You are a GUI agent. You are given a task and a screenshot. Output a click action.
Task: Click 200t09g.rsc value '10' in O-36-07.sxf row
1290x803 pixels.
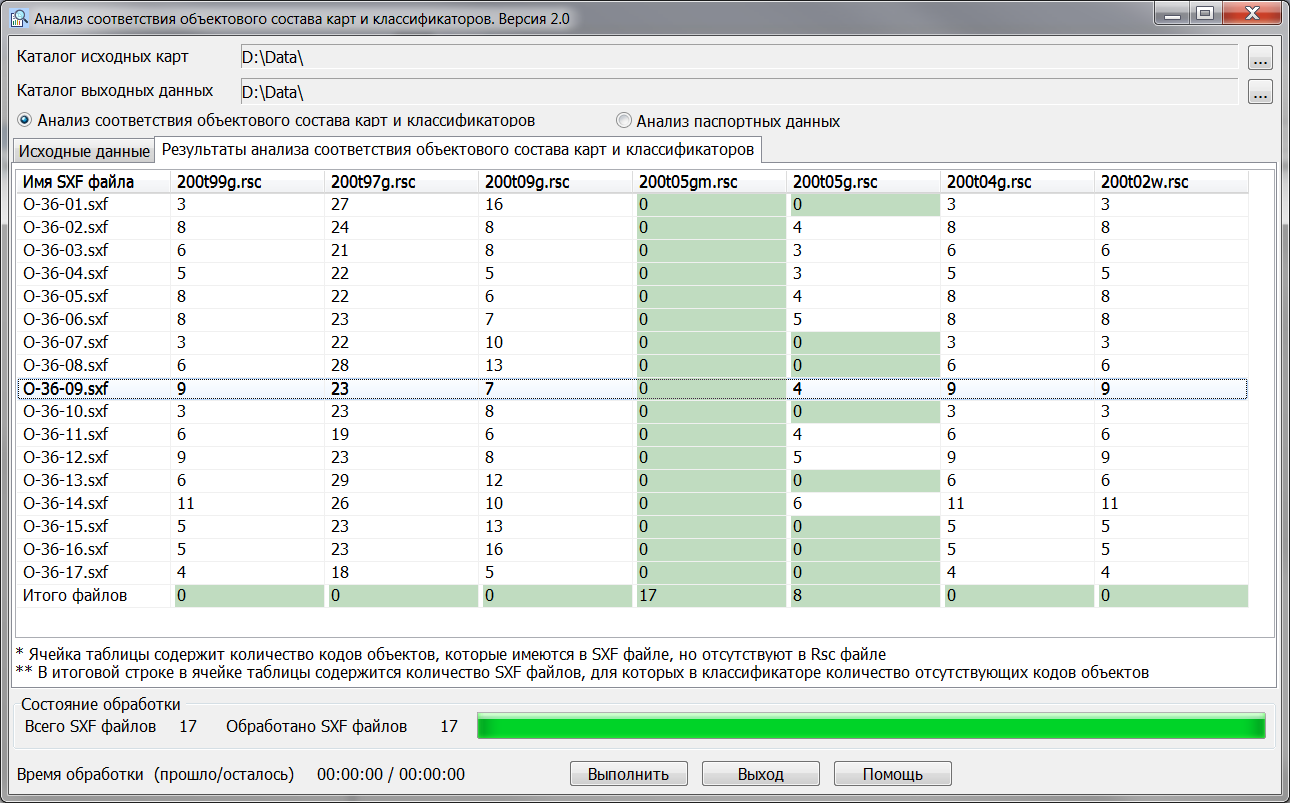click(493, 342)
